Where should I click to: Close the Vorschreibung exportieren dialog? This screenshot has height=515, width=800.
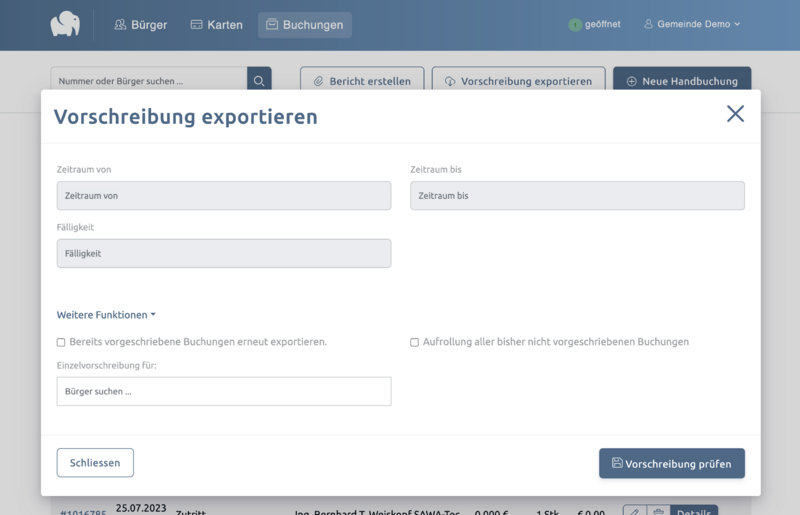click(x=735, y=113)
